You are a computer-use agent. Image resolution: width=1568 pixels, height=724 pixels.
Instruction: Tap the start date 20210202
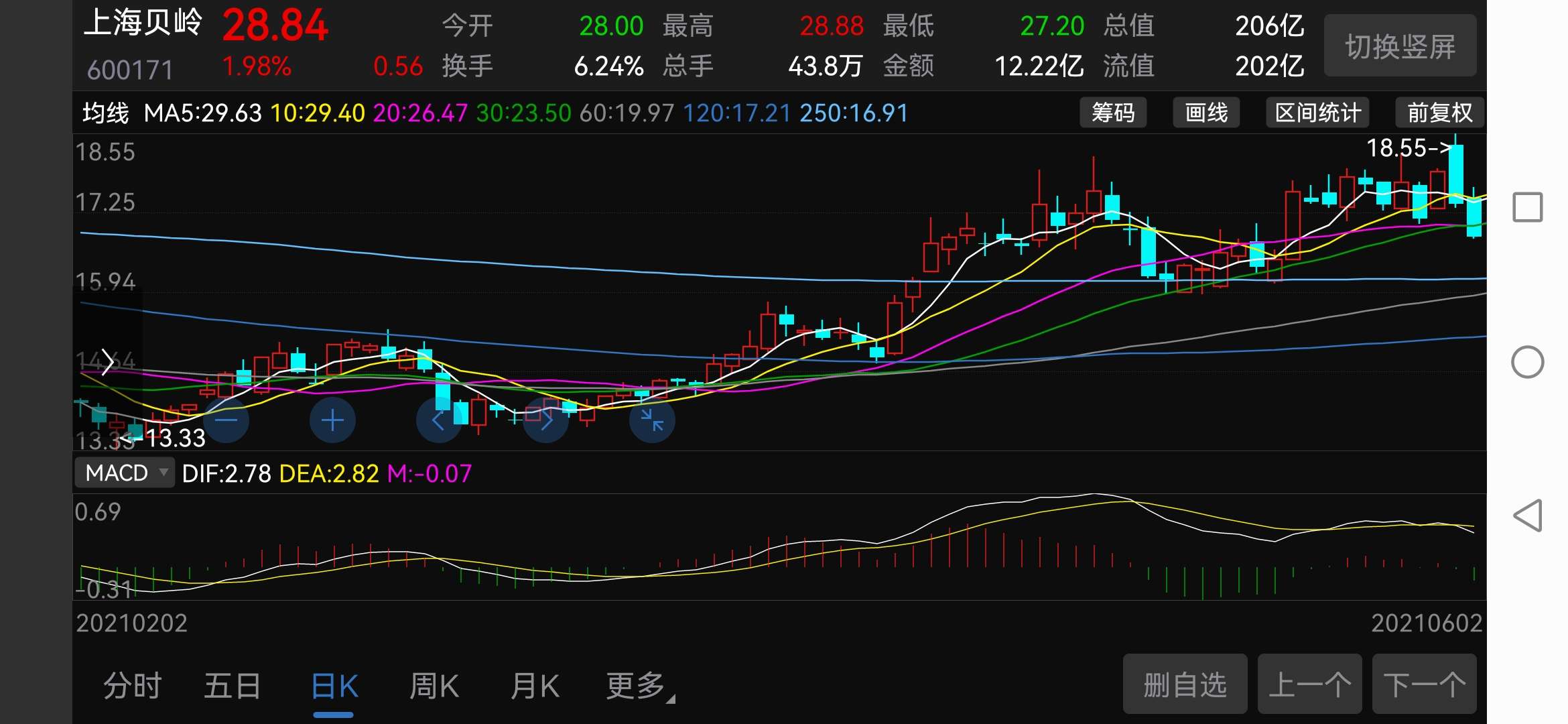tap(131, 623)
